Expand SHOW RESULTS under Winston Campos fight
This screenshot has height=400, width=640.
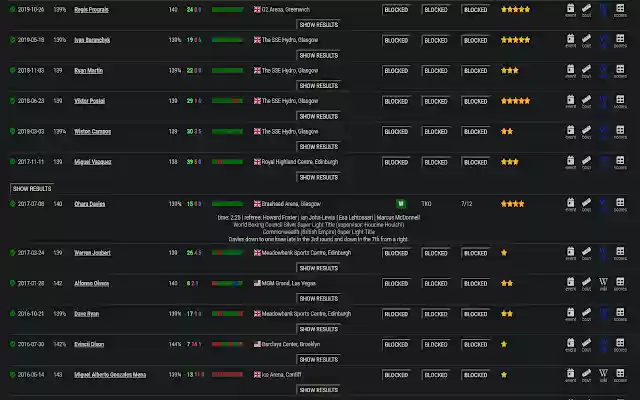pos(318,147)
